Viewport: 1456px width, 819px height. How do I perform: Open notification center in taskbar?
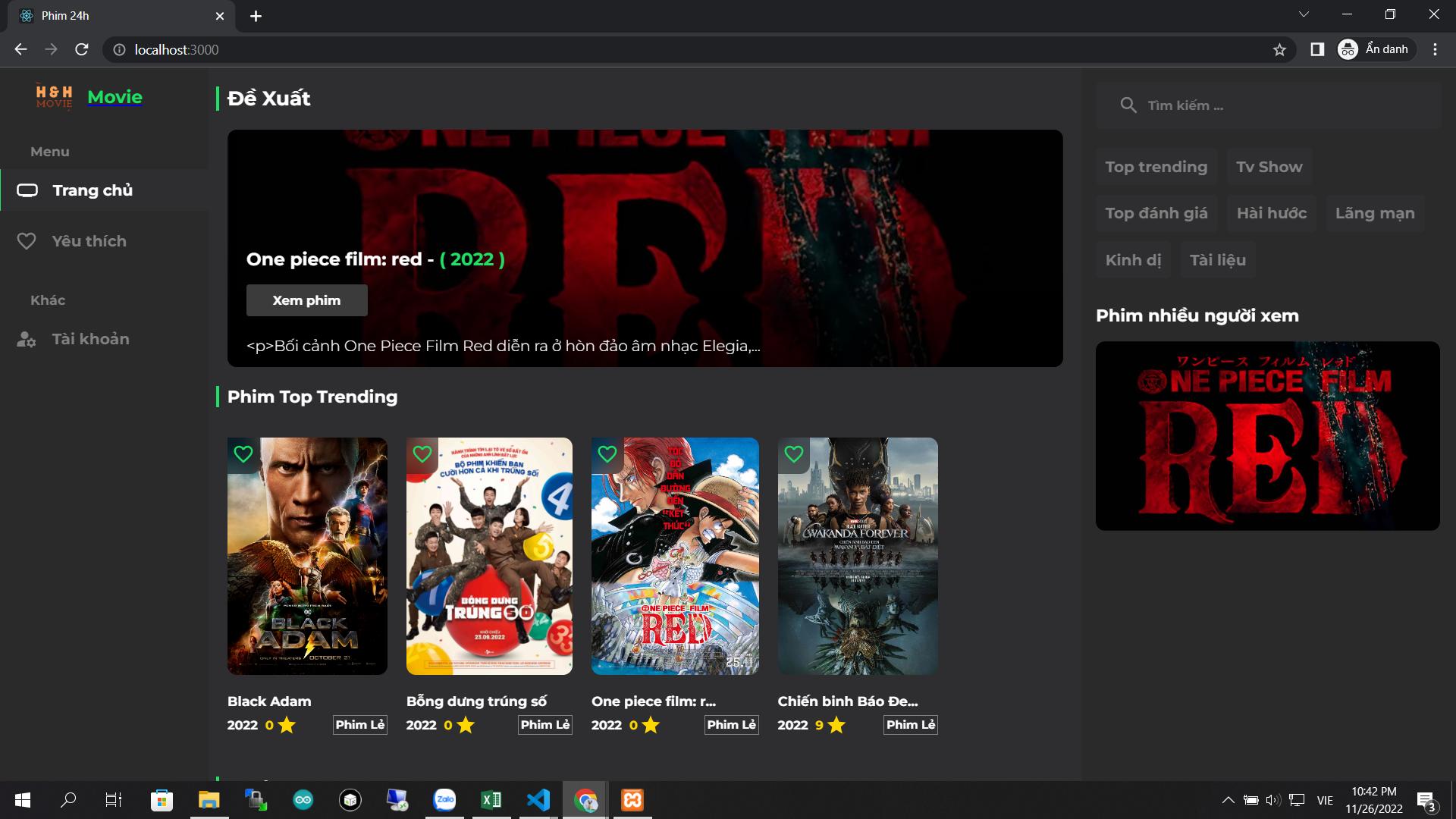[x=1426, y=801]
